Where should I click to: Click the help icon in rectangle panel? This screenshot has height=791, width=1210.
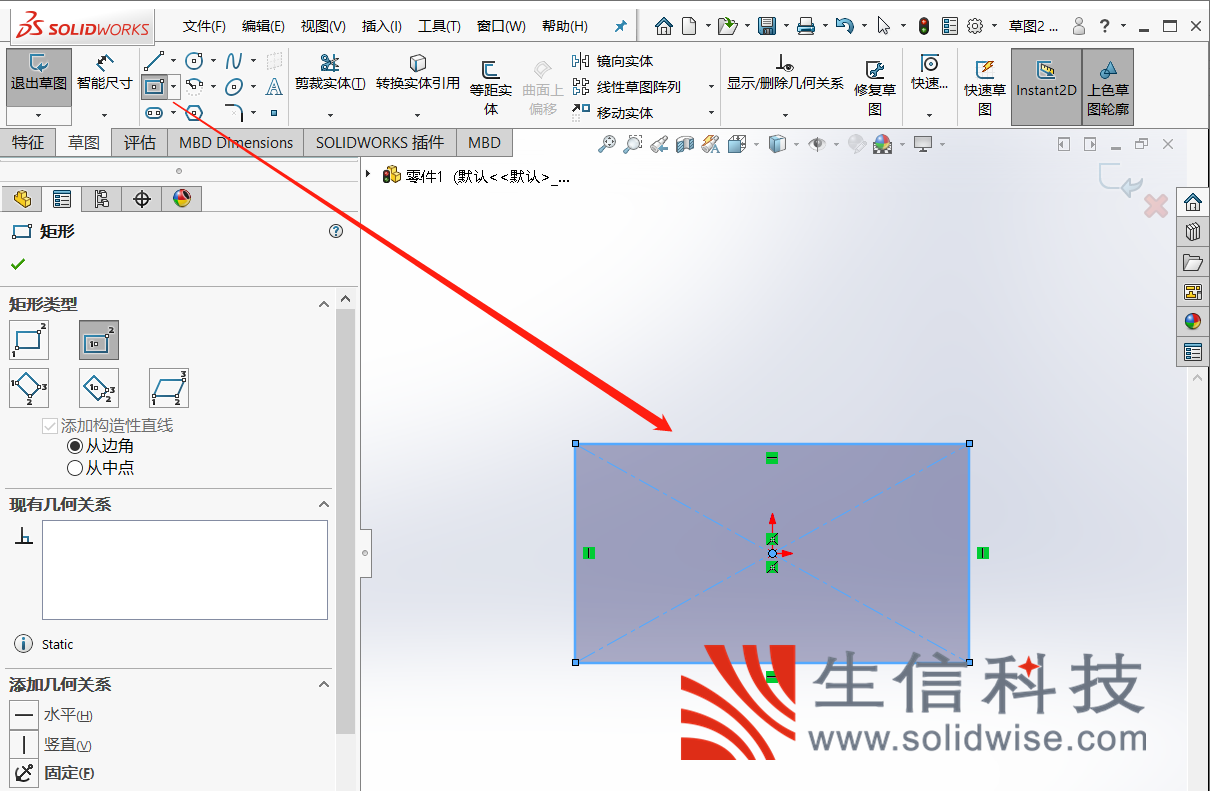coord(336,231)
